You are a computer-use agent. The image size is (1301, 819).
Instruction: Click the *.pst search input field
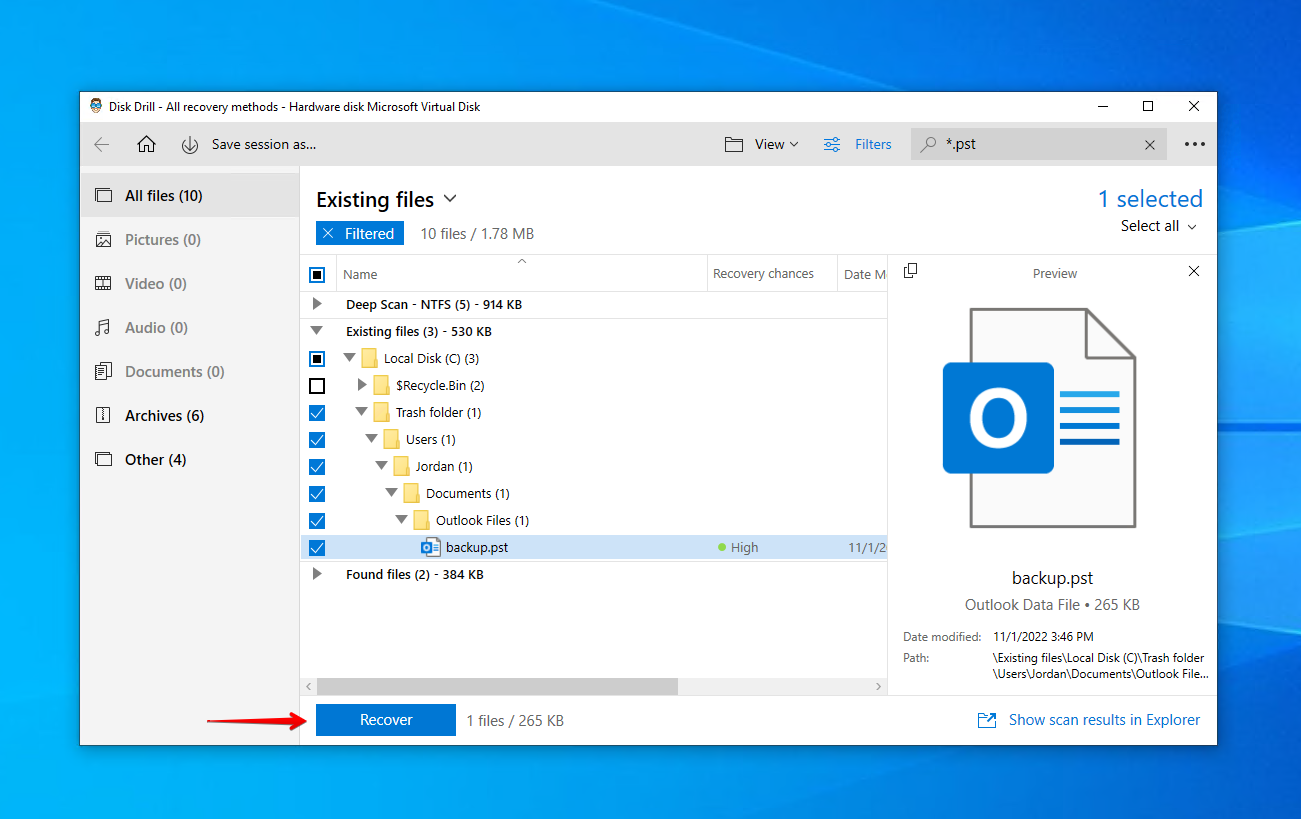tap(1040, 145)
